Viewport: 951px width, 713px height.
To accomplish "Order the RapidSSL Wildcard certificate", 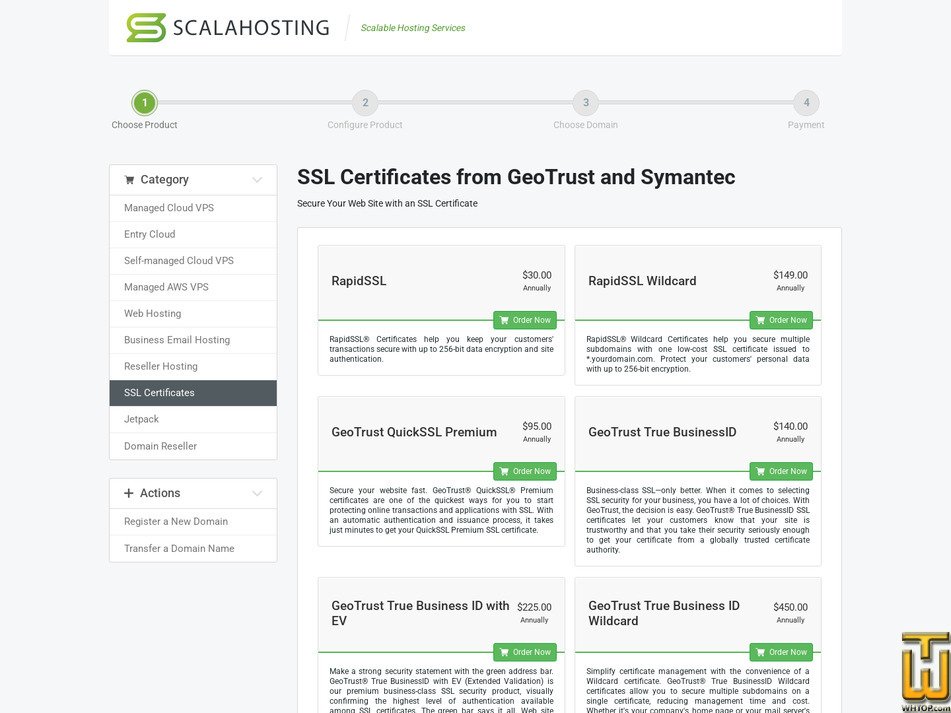I will coord(781,320).
